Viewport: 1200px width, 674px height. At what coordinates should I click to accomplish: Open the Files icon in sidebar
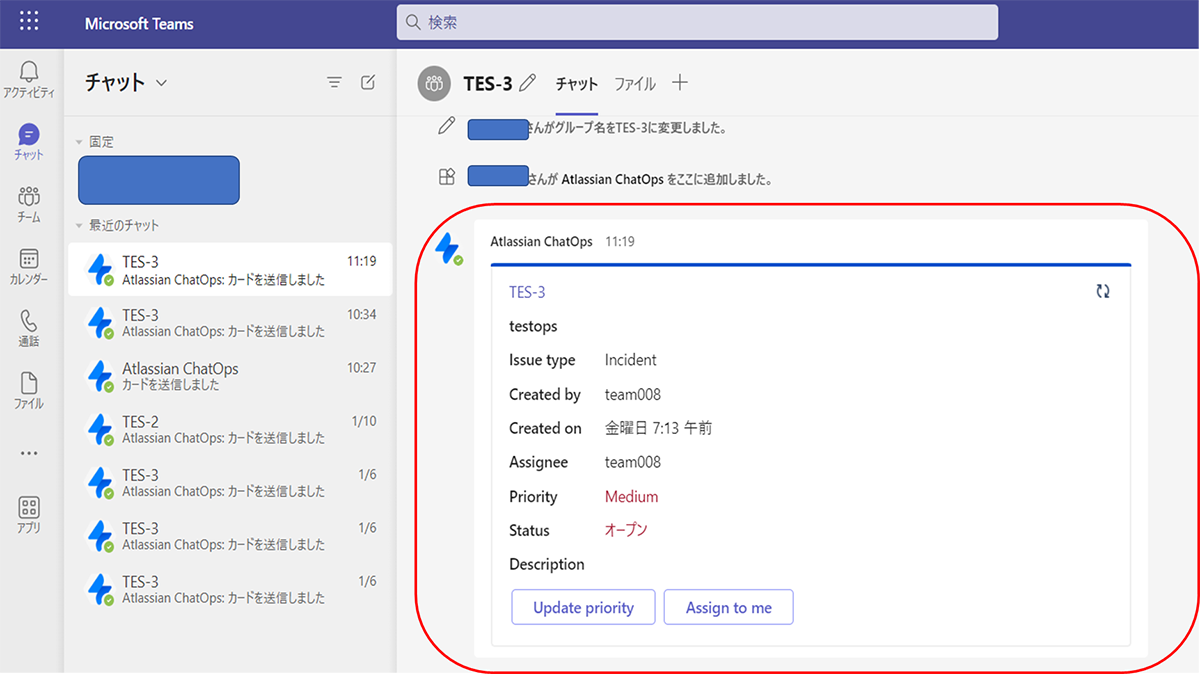29,384
